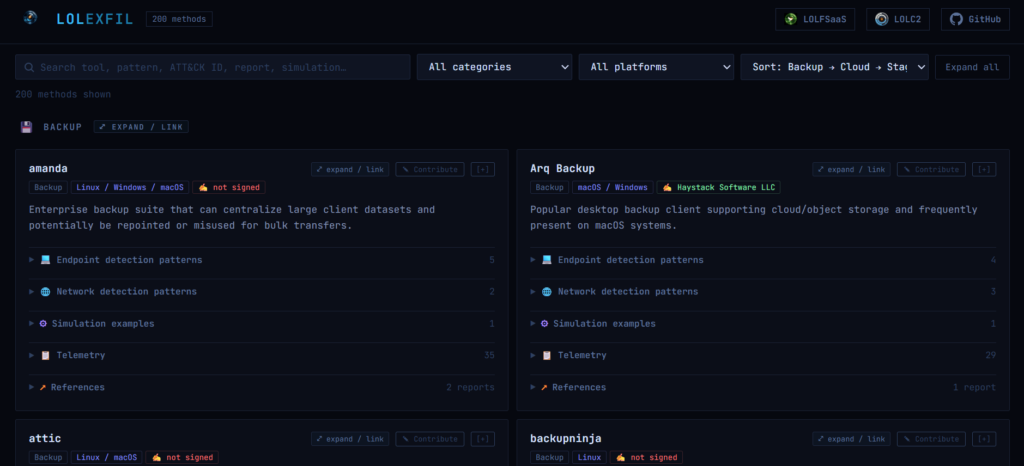Click the attic Linux / macOS tag

pyautogui.click(x=106, y=458)
